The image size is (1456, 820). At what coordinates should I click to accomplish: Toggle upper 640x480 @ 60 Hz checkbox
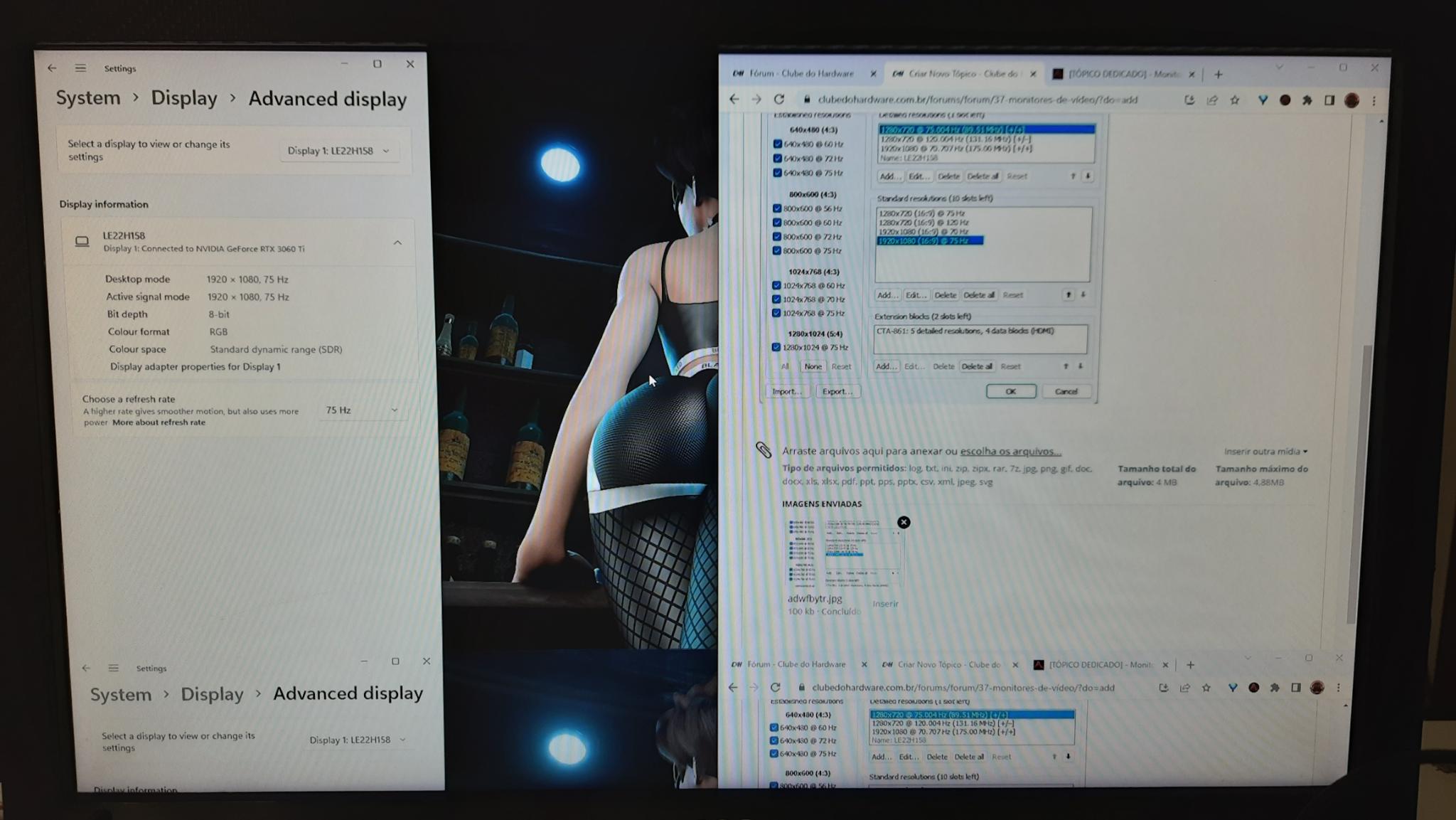click(x=777, y=144)
